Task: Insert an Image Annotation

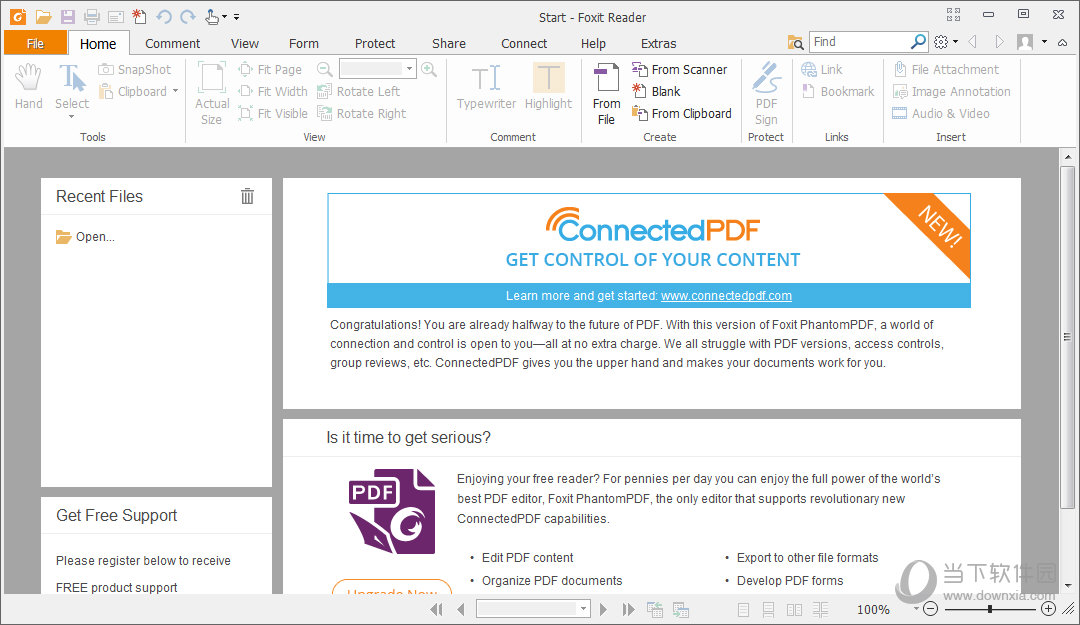Action: 951,92
